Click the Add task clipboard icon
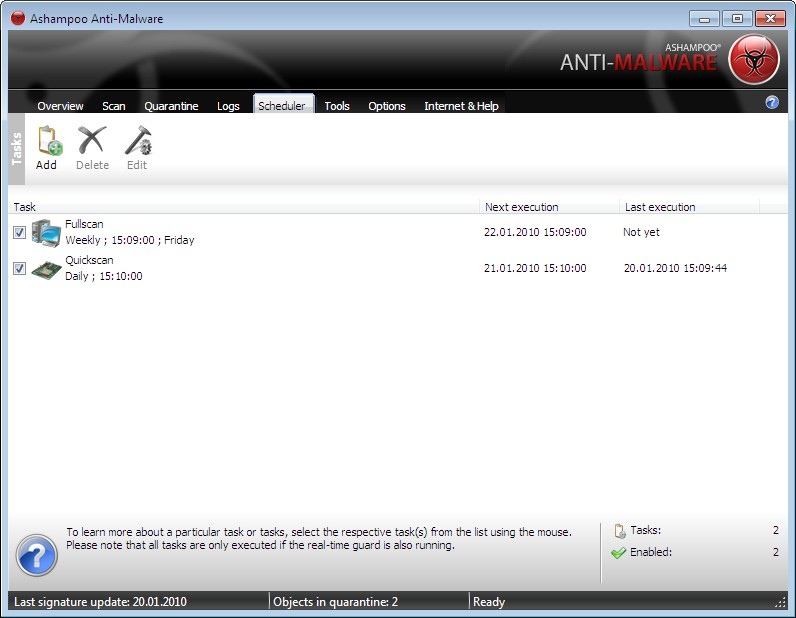The image size is (796, 618). click(49, 141)
